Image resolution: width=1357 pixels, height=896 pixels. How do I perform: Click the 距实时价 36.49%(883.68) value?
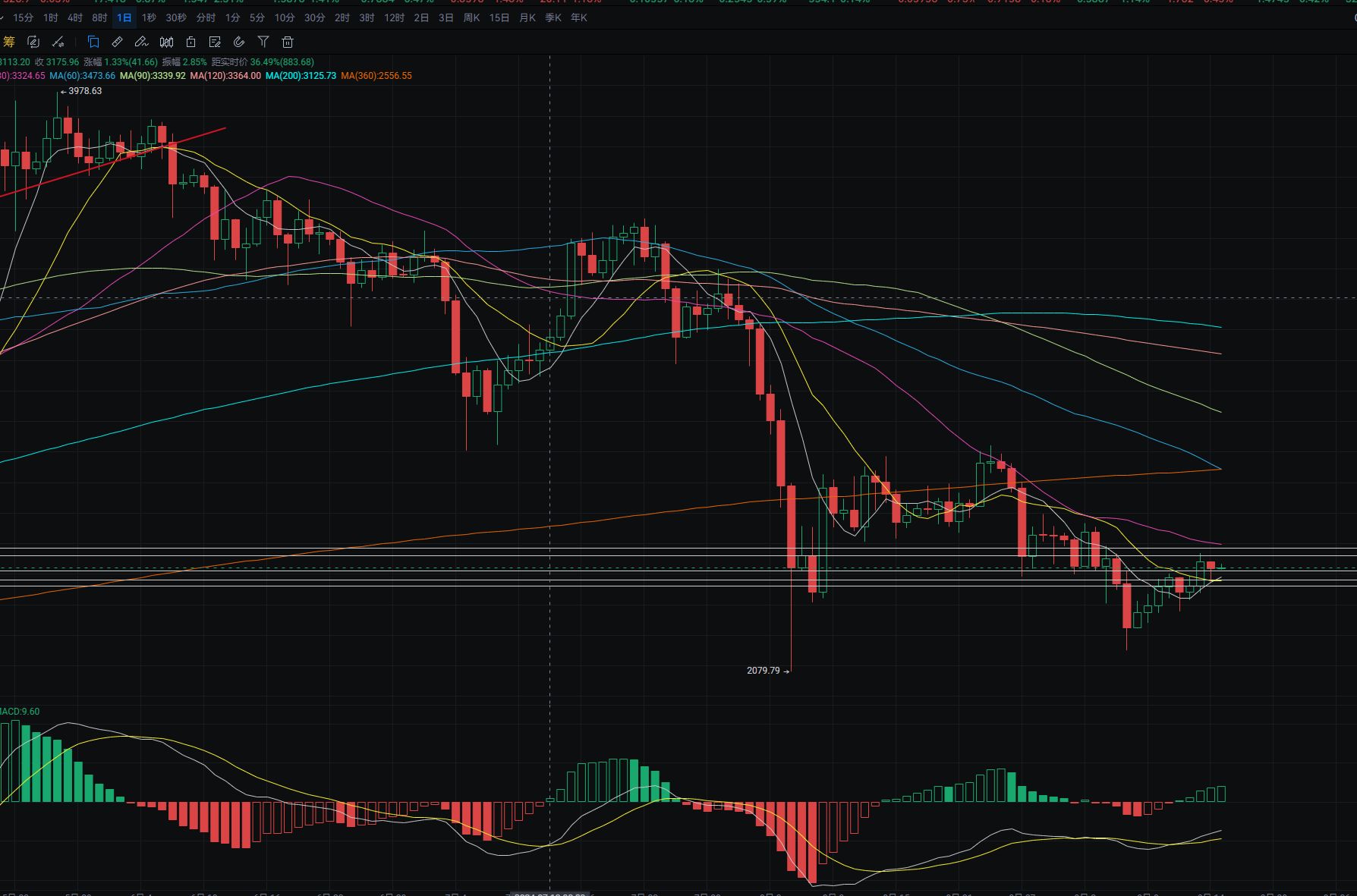click(263, 62)
